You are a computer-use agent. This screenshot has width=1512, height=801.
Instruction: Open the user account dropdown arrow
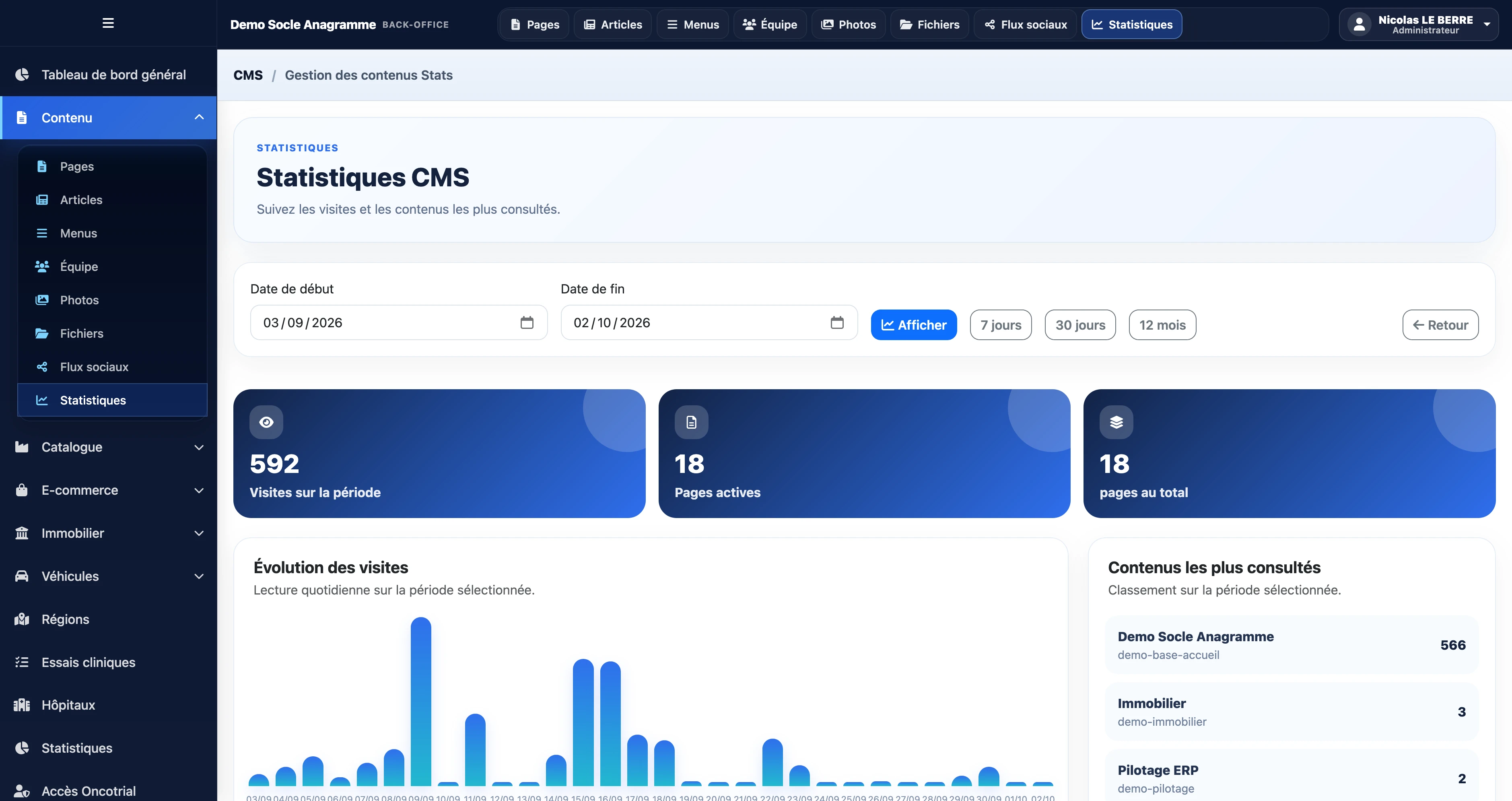[x=1487, y=25]
